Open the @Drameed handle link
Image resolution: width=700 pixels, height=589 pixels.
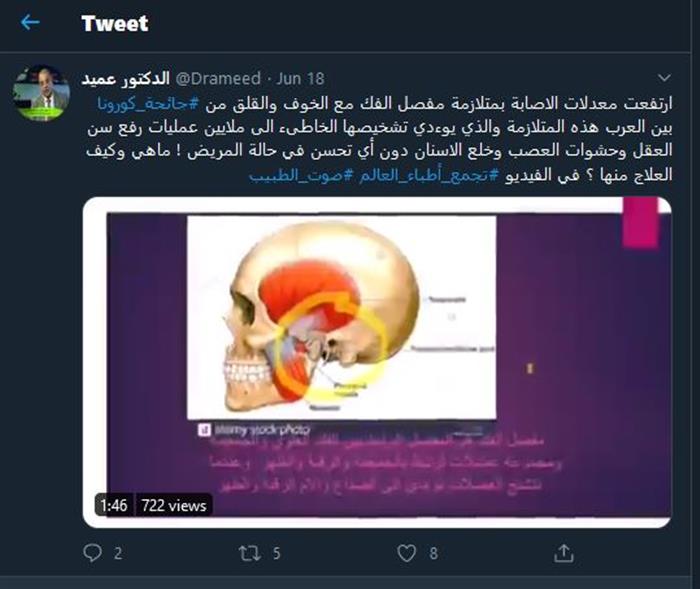(x=218, y=79)
